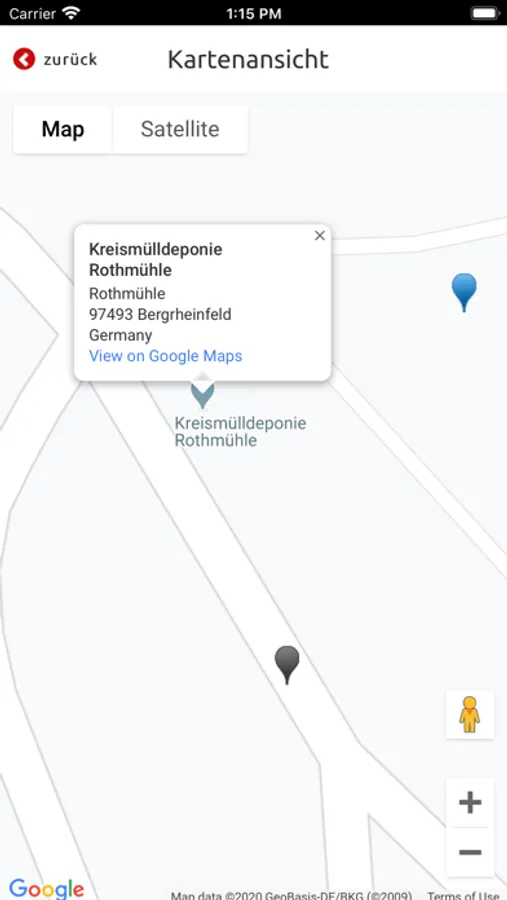The image size is (507, 900).
Task: Zoom in with the plus button
Action: tap(470, 802)
